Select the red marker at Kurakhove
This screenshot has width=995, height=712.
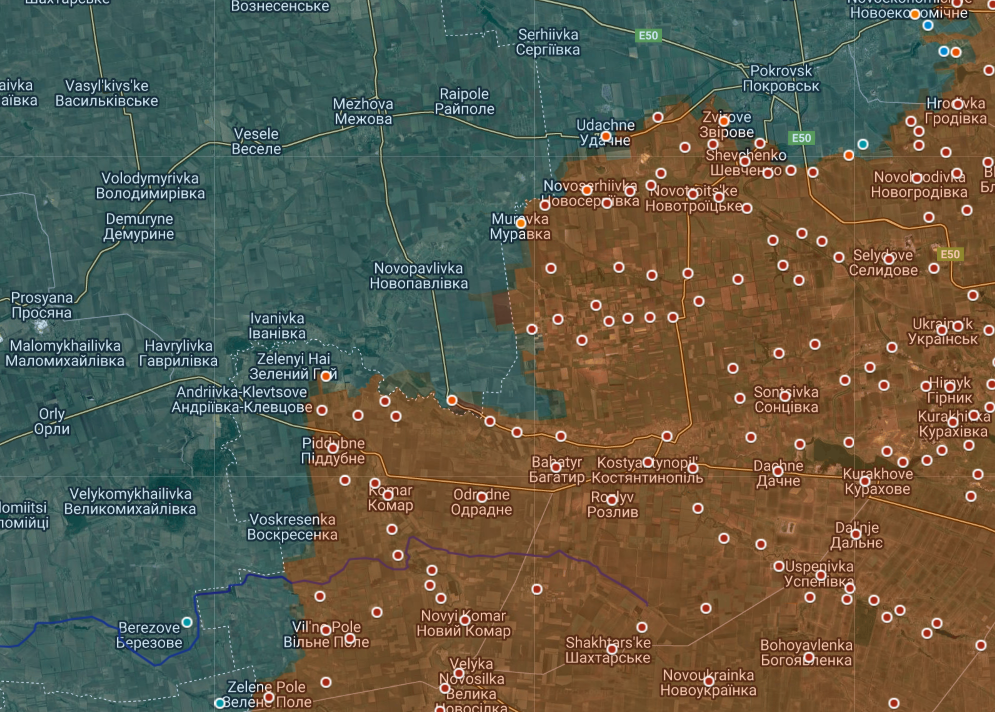click(865, 481)
